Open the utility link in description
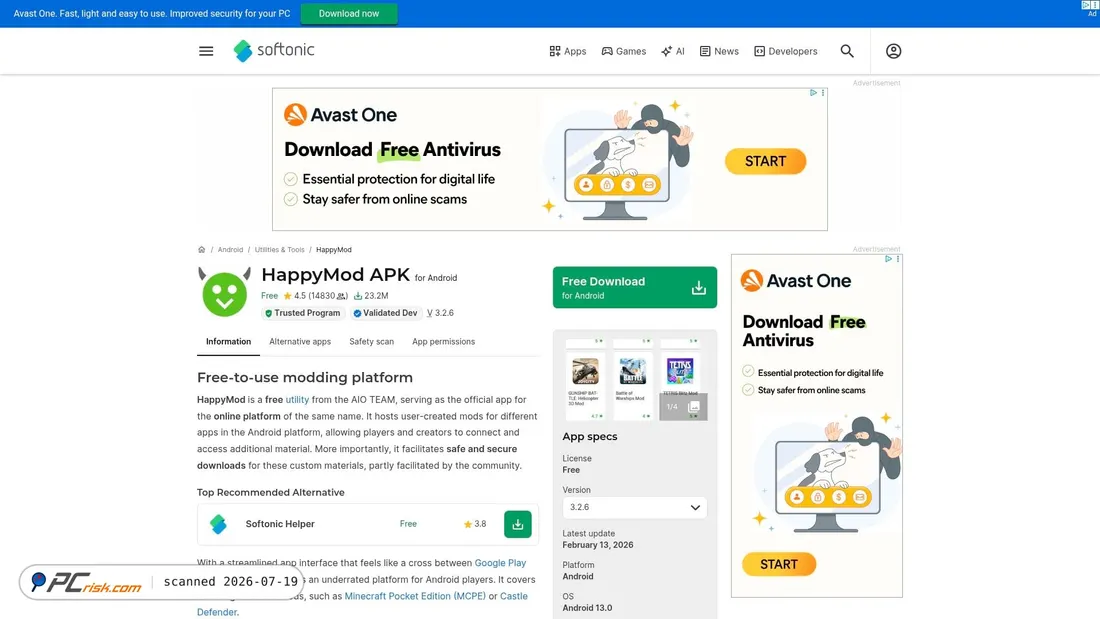This screenshot has height=619, width=1100. (x=297, y=399)
